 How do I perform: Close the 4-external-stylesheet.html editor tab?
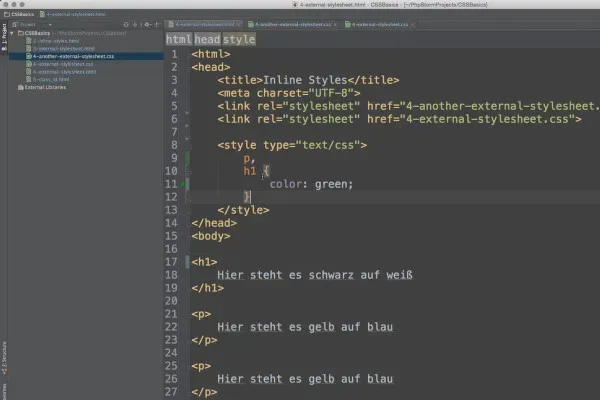[239, 24]
